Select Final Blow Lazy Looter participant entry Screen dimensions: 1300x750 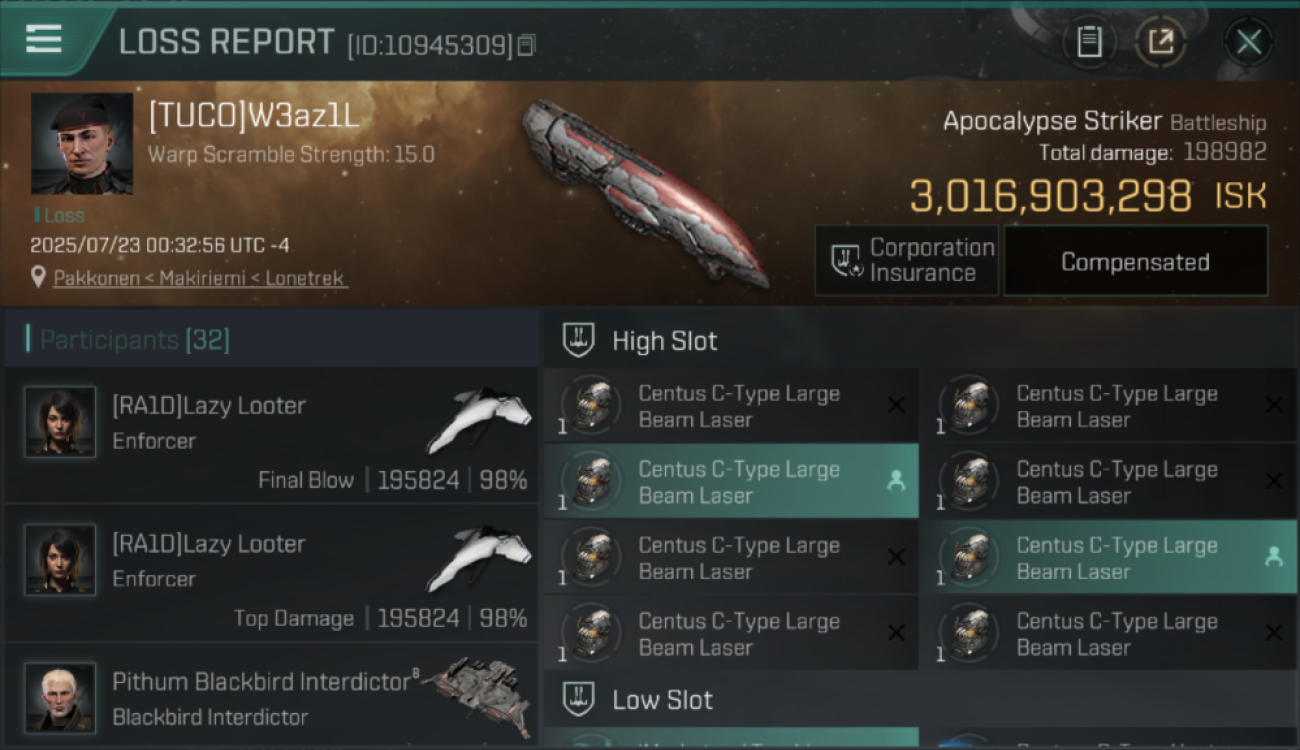[x=271, y=435]
